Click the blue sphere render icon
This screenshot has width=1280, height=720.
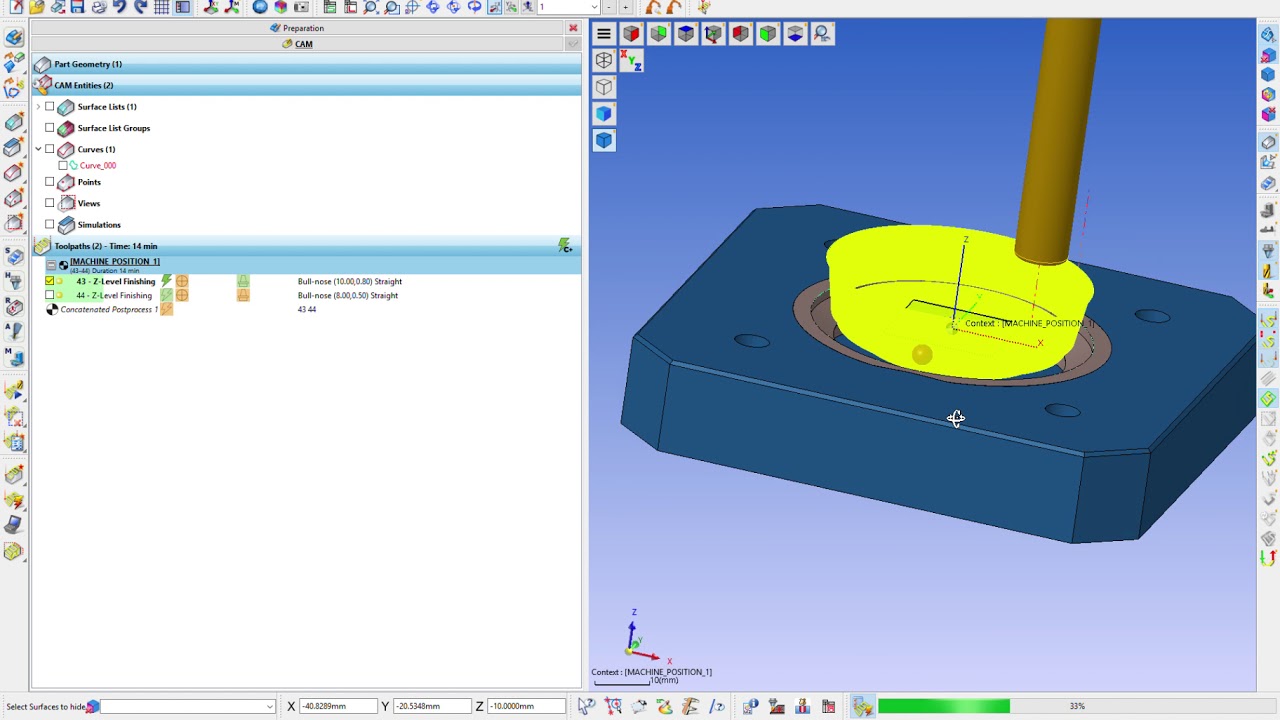tap(260, 7)
